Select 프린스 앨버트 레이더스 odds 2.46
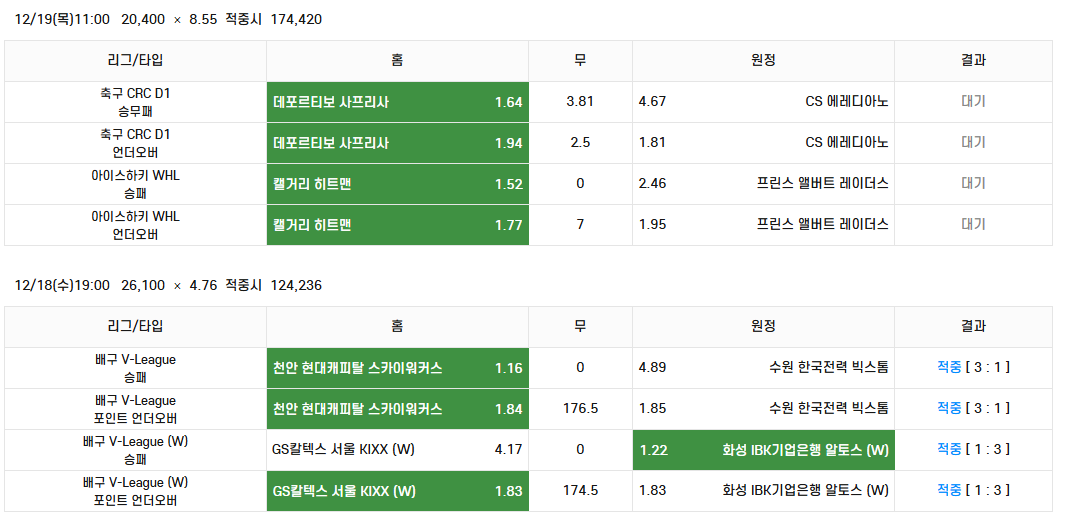 [x=763, y=184]
